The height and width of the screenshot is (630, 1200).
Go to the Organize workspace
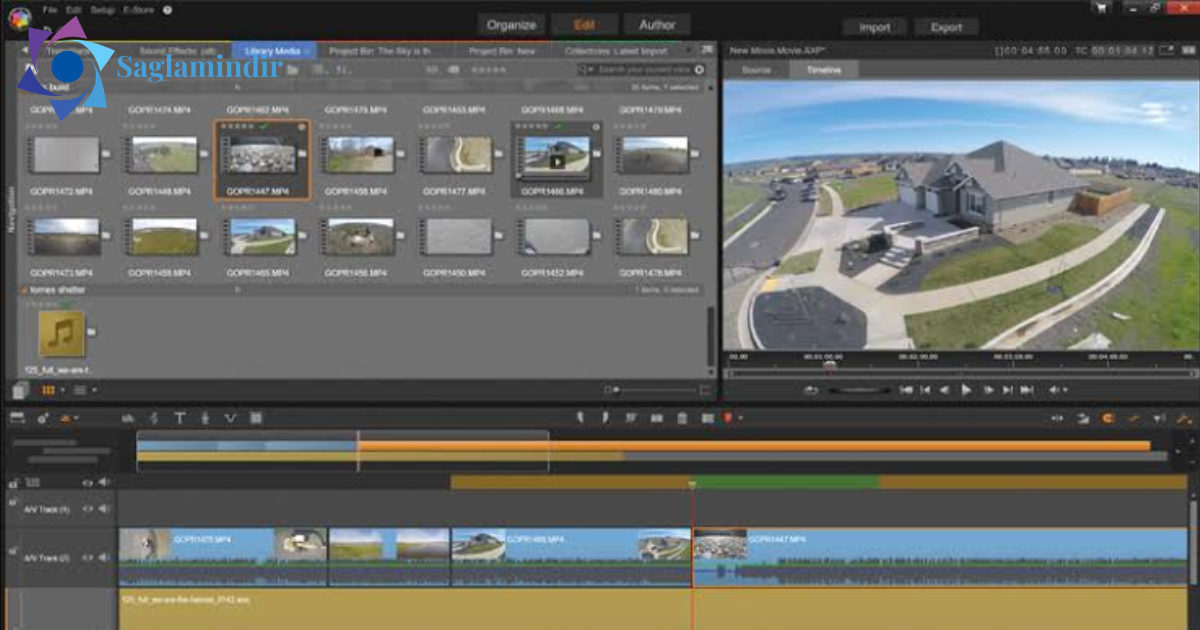(511, 25)
